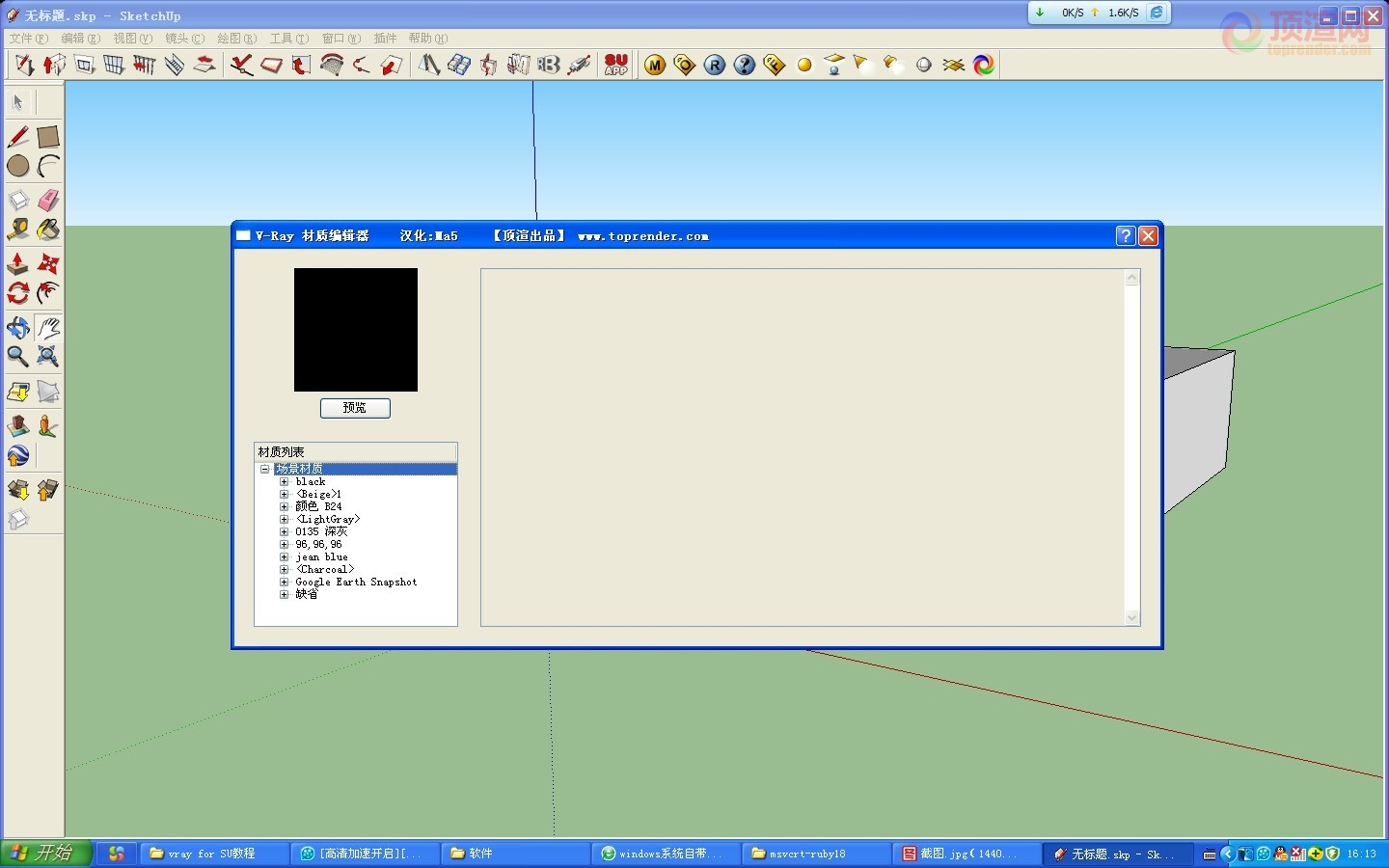Choose the Arc drawing tool
The height and width of the screenshot is (868, 1389).
[x=48, y=166]
